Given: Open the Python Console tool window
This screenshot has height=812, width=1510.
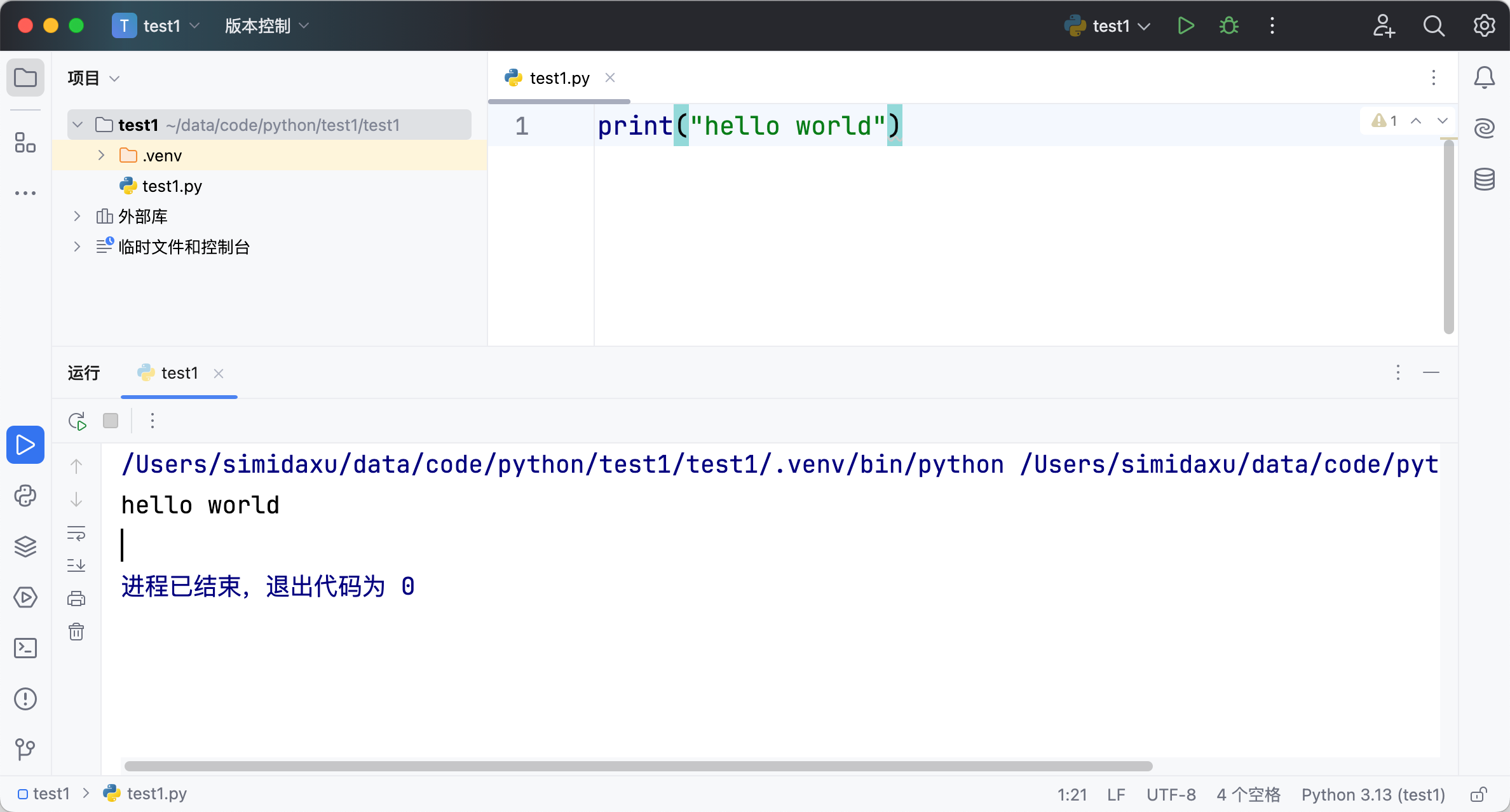Looking at the screenshot, I should click(25, 496).
